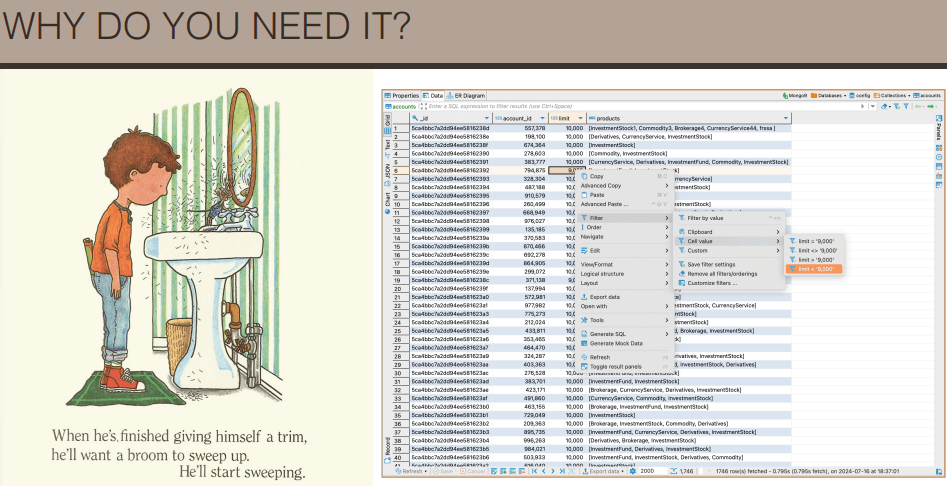
Task: Select Filter by value option
Action: pyautogui.click(x=729, y=218)
